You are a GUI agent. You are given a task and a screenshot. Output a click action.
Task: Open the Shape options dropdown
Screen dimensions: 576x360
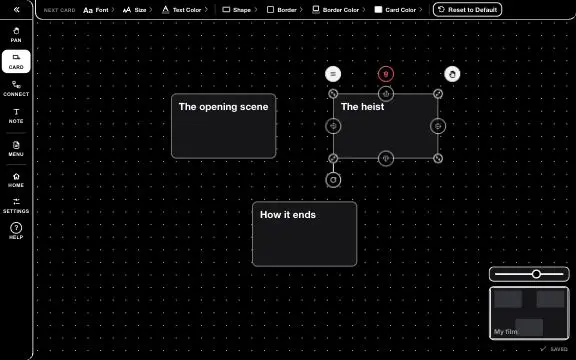tap(240, 10)
